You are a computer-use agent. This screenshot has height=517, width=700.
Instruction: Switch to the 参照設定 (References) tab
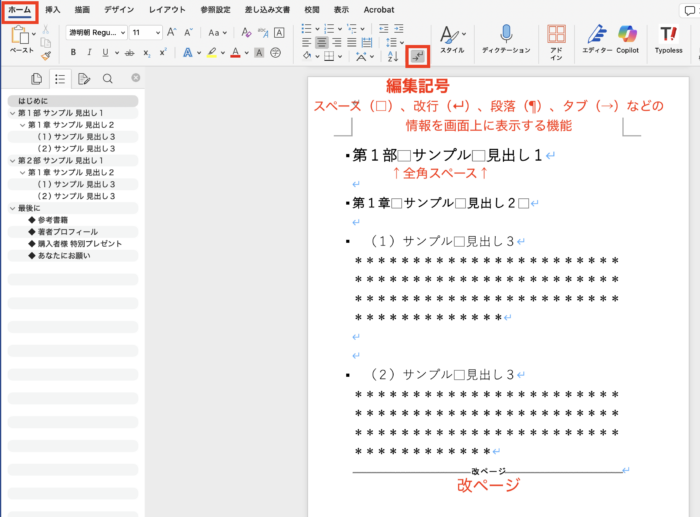[215, 9]
